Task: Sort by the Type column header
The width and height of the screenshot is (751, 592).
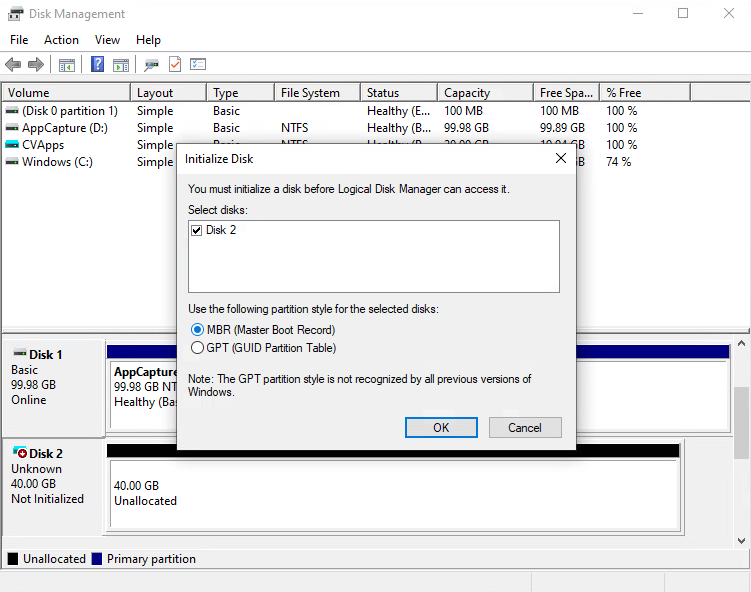Action: pos(240,92)
